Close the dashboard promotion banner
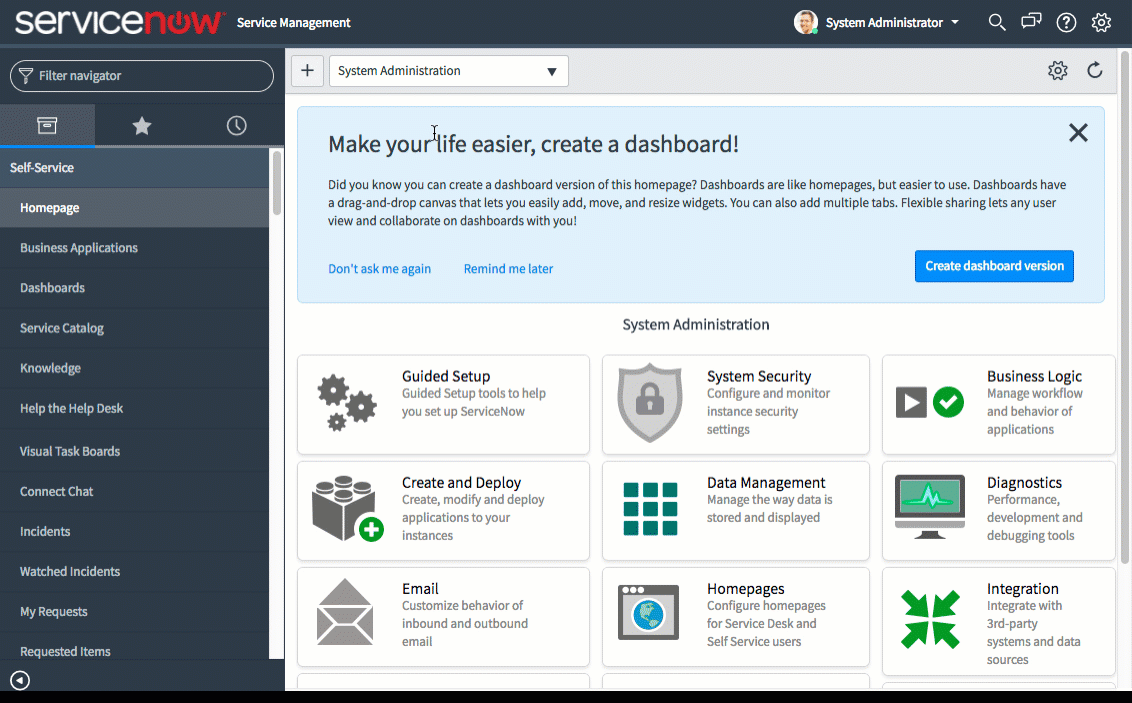Image resolution: width=1132 pixels, height=703 pixels. pyautogui.click(x=1078, y=133)
